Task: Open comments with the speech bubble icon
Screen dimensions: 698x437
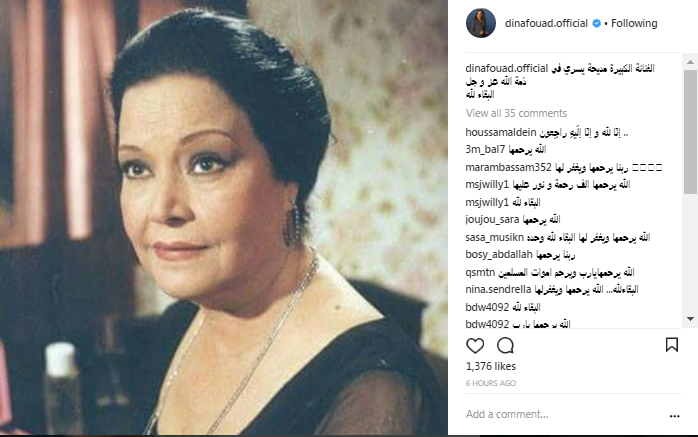Action: point(505,345)
